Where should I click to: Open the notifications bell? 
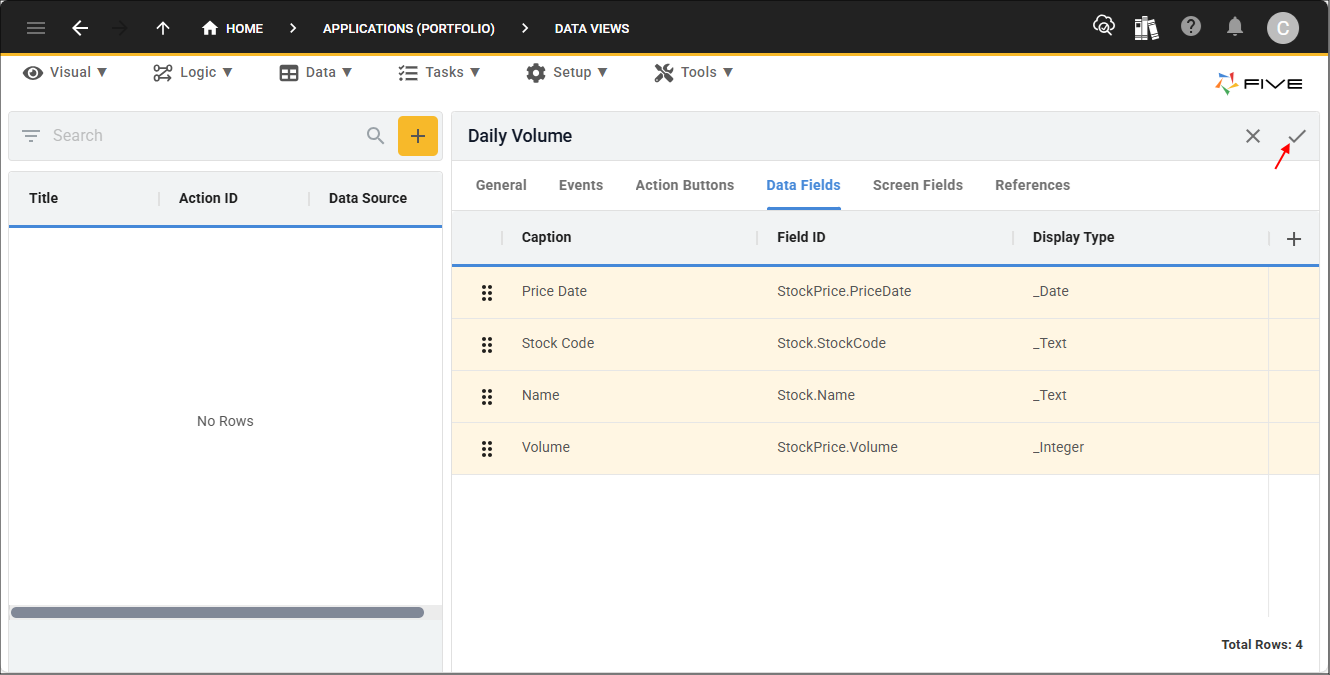click(1236, 27)
